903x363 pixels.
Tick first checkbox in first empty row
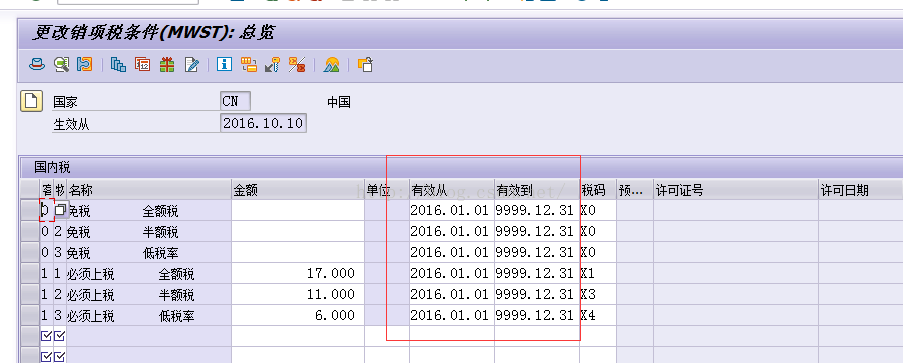(x=46, y=336)
